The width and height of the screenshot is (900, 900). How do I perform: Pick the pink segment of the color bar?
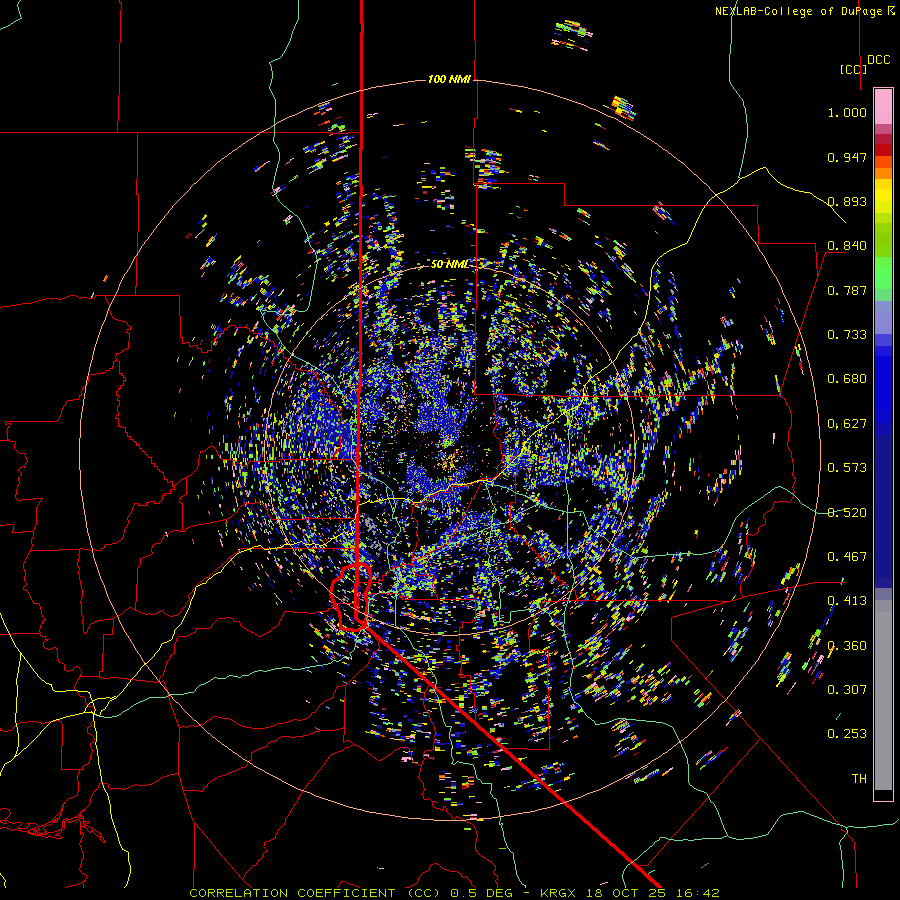[883, 107]
